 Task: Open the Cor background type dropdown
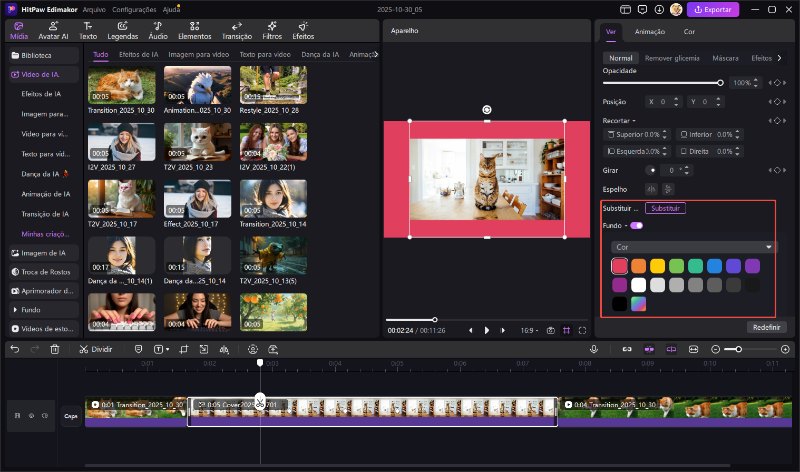pyautogui.click(x=694, y=247)
